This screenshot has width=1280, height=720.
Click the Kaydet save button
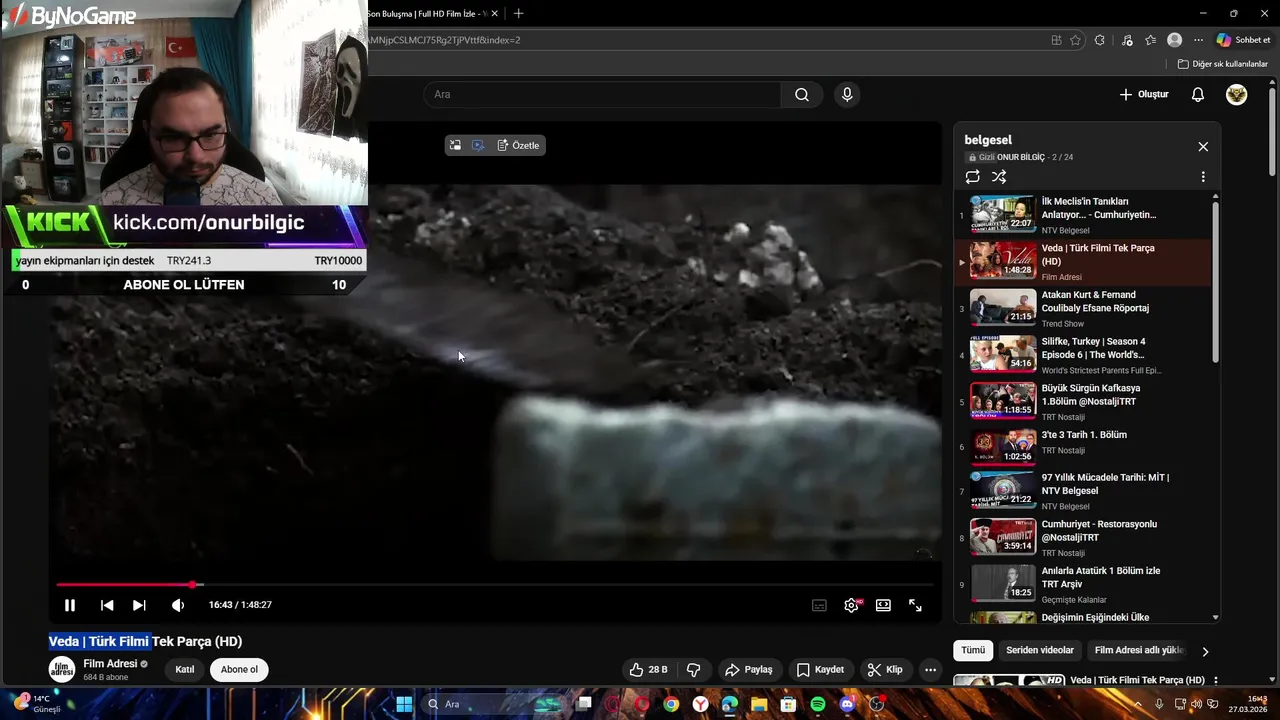coord(820,670)
